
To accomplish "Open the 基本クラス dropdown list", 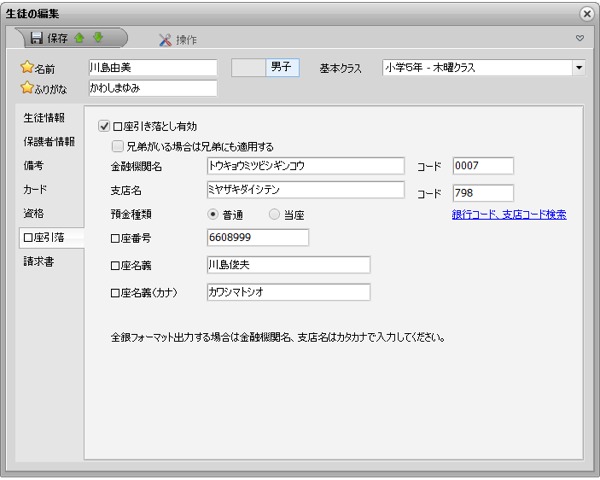I will tap(579, 68).
